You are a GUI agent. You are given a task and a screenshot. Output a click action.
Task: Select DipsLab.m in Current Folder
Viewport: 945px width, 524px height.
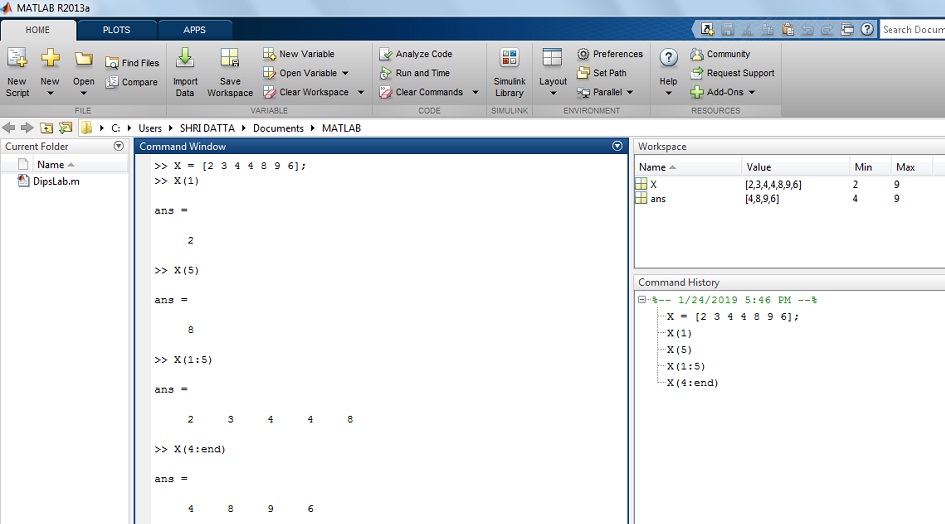click(x=56, y=181)
